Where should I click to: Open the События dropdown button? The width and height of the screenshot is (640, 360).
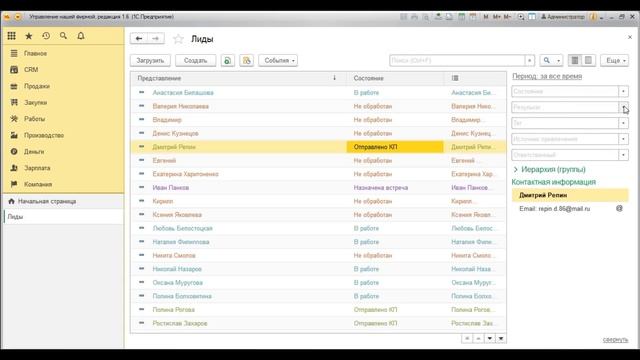tap(278, 60)
